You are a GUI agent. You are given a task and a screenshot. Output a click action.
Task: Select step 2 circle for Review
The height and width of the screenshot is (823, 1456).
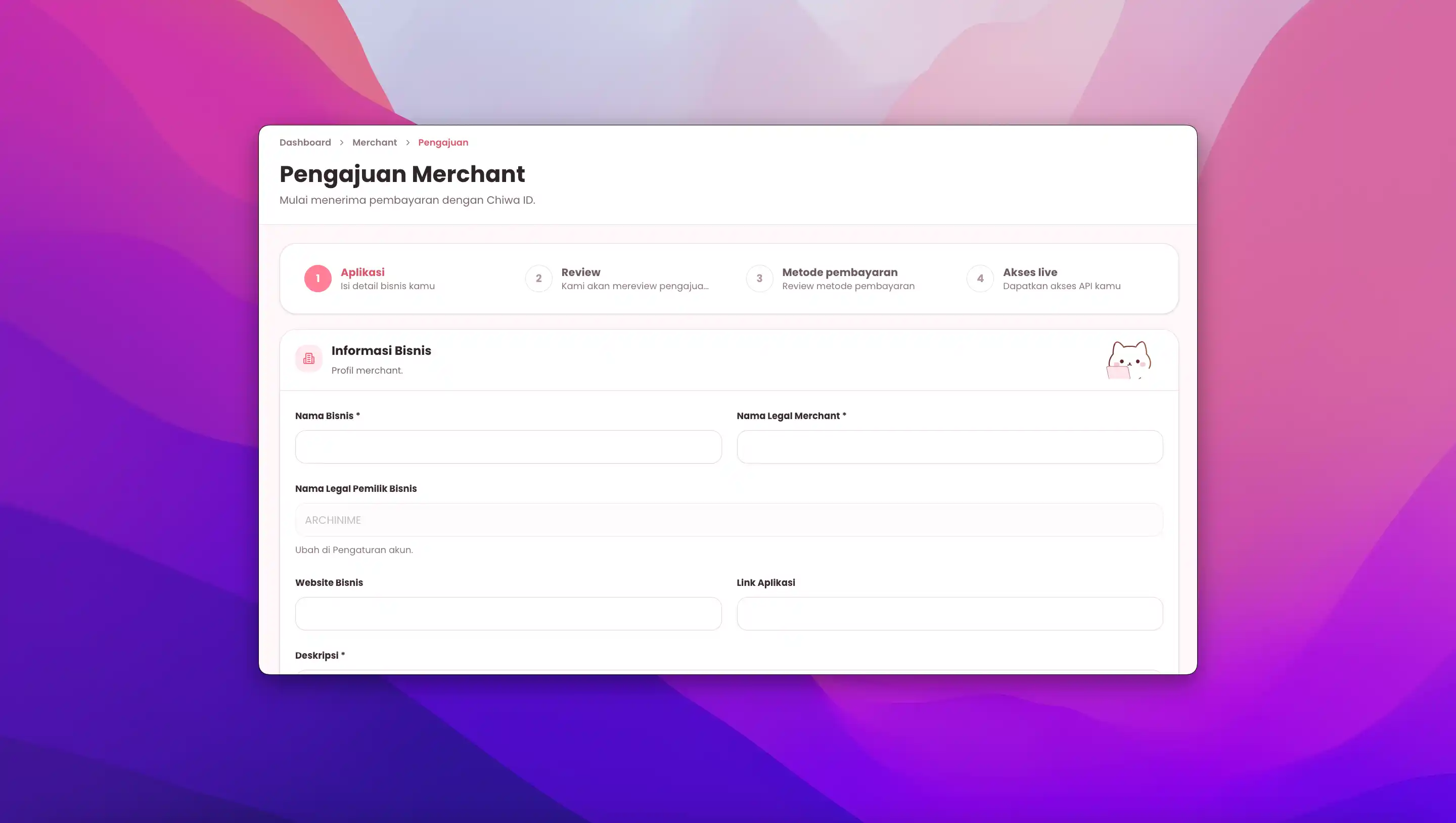[x=538, y=279]
